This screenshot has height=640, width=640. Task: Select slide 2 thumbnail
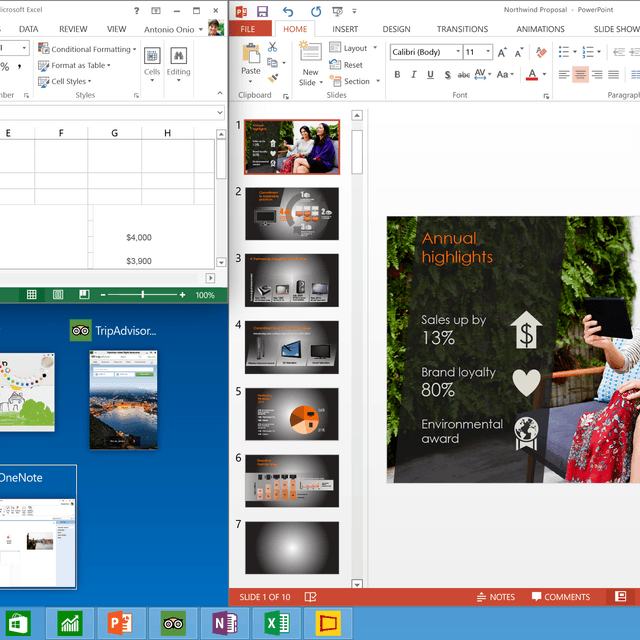pos(292,213)
